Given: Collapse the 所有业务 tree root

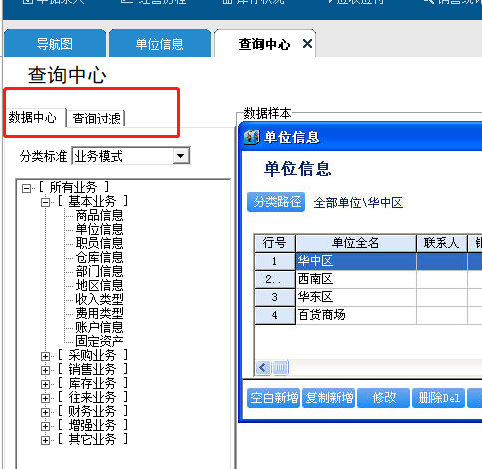Looking at the screenshot, I should (26, 188).
